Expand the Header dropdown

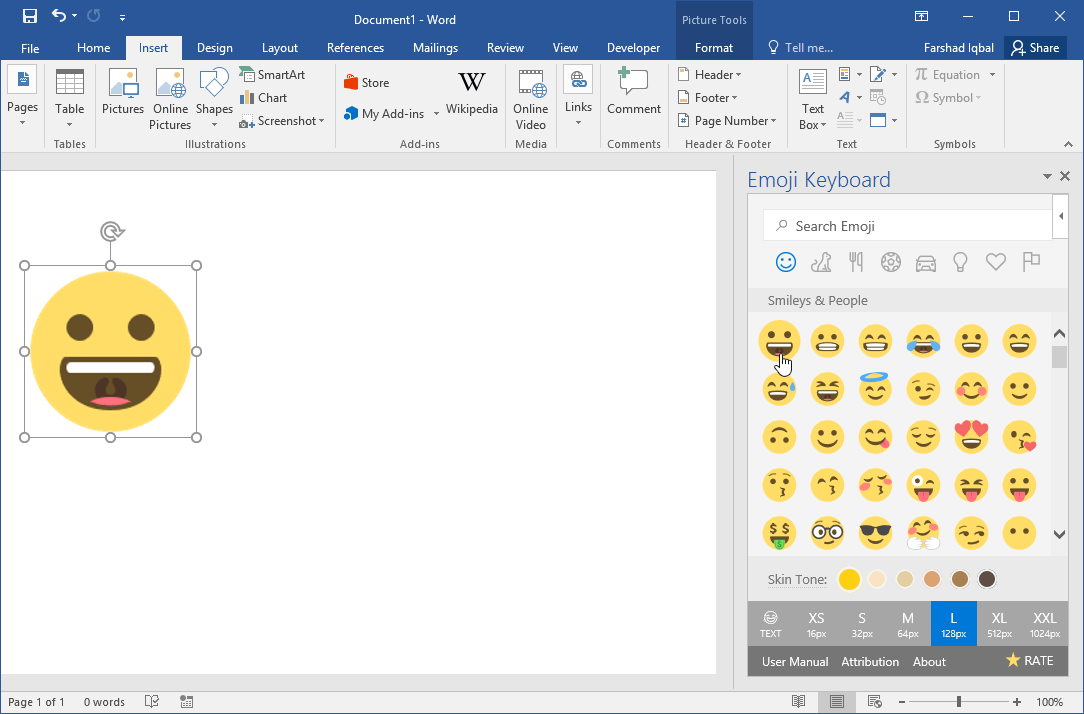tap(710, 75)
